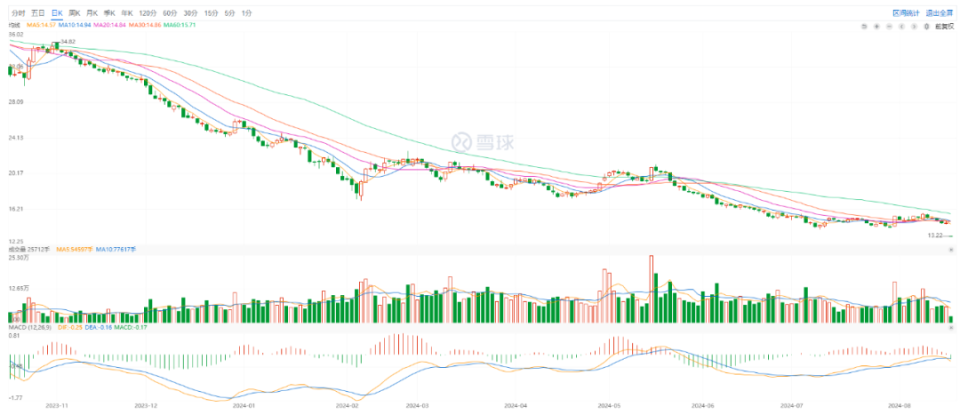This screenshot has height=415, width=960.
Task: Click the MA60:15.71 indicator label
Action: [179, 24]
